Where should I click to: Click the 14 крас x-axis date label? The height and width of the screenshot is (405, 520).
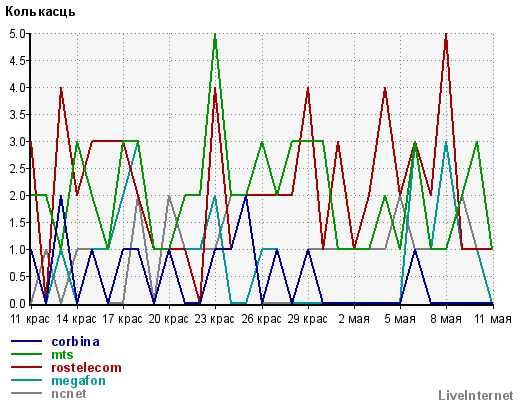click(x=76, y=319)
